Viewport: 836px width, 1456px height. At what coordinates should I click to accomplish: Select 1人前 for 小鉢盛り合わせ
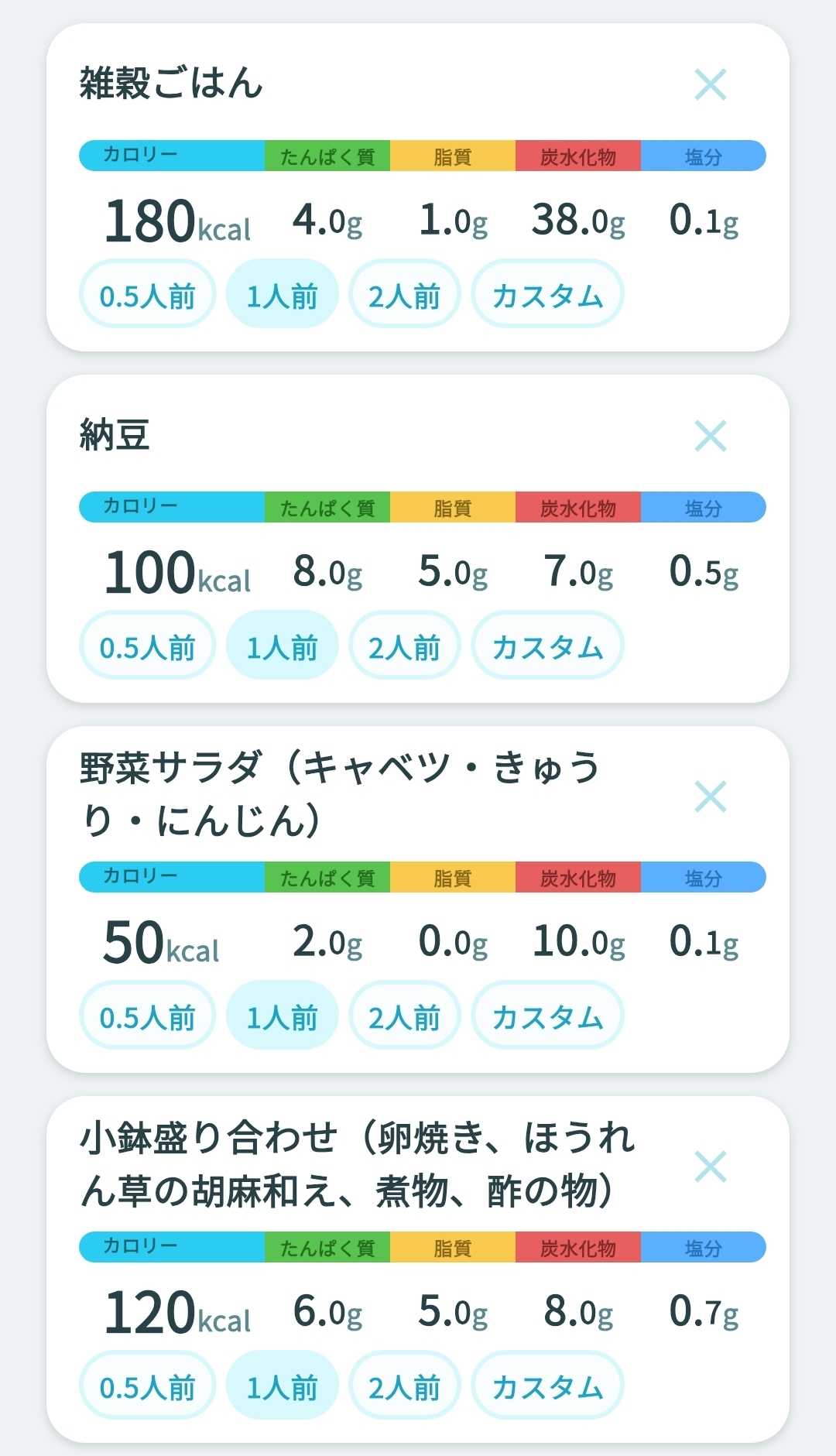[x=282, y=1386]
